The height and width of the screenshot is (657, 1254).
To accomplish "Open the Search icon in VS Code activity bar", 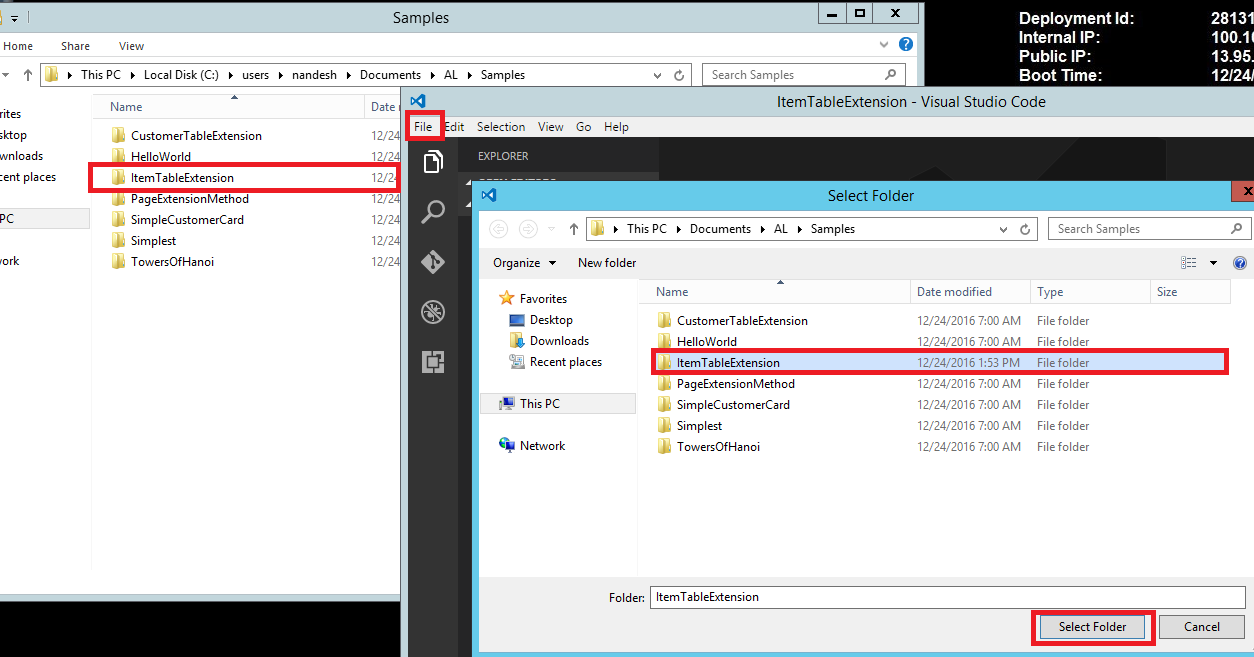I will point(433,212).
